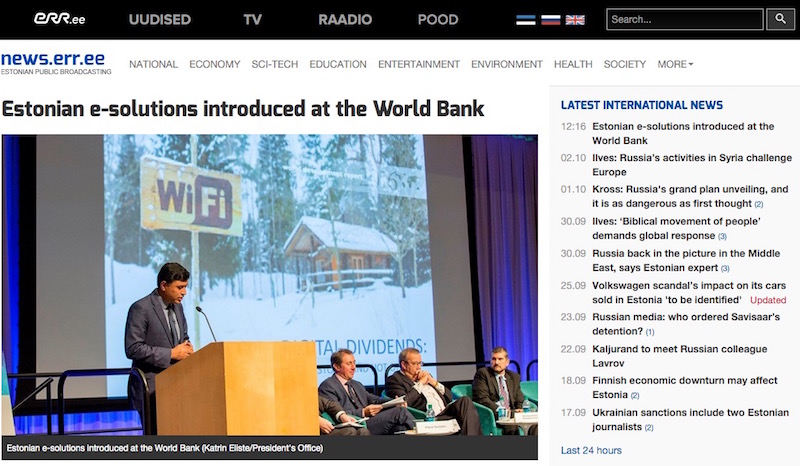Open the SCI-TECH section
The height and width of the screenshot is (466, 800).
tap(274, 64)
